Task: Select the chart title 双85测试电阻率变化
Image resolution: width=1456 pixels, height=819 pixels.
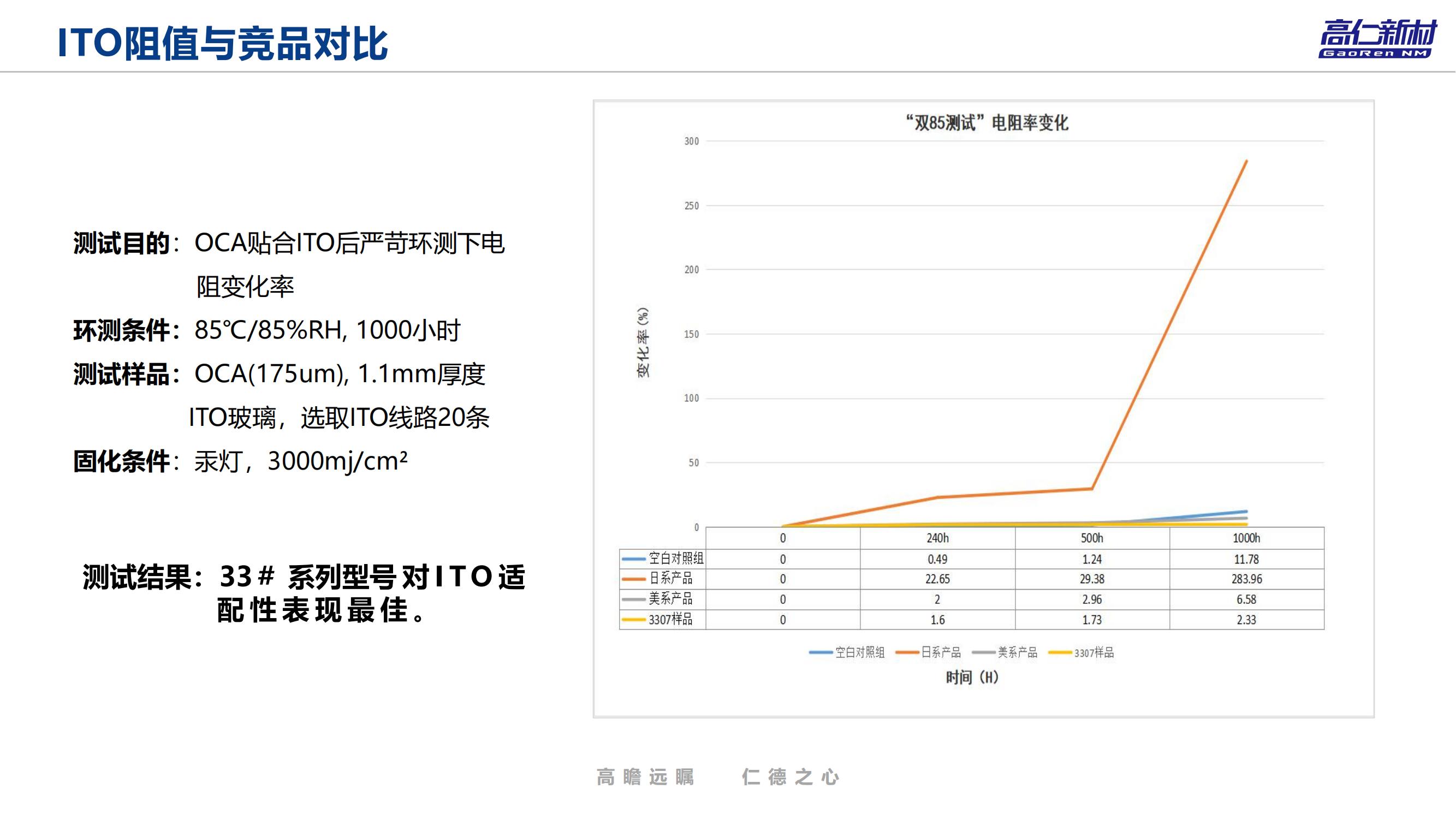Action: pos(987,123)
